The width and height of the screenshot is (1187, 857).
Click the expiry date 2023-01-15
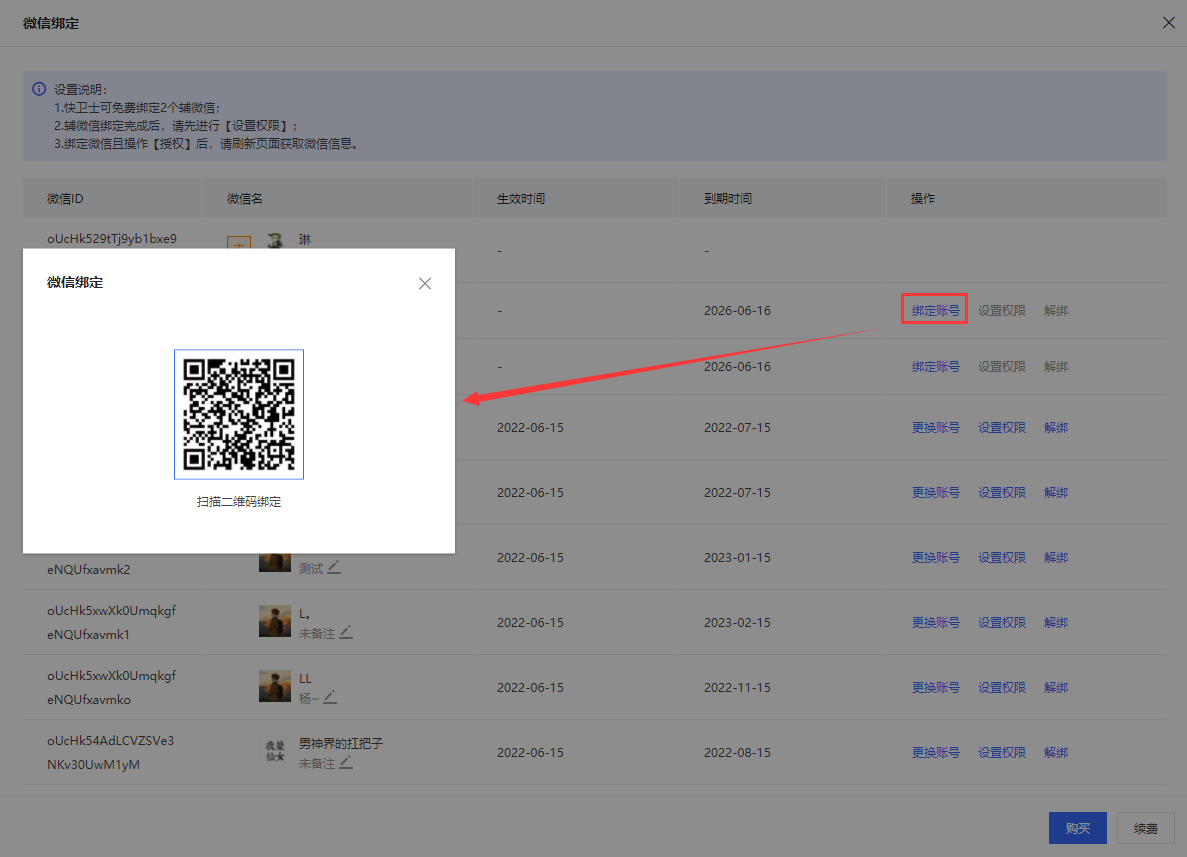(737, 557)
